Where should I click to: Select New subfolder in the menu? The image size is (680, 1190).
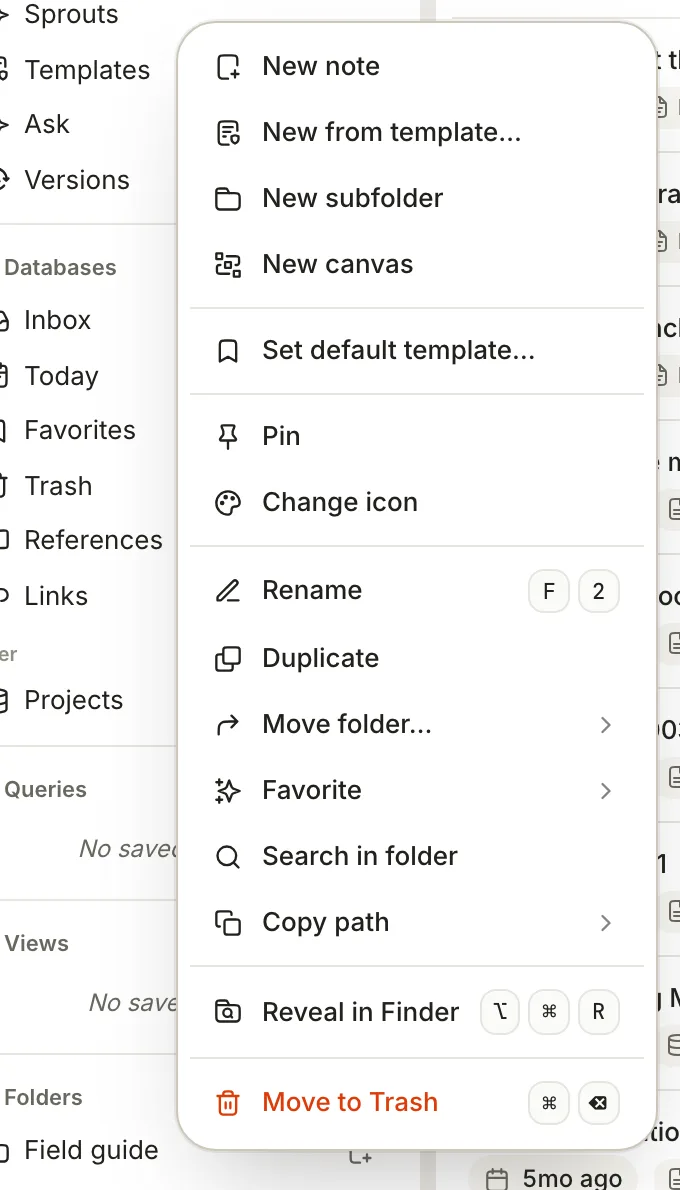[417, 199]
